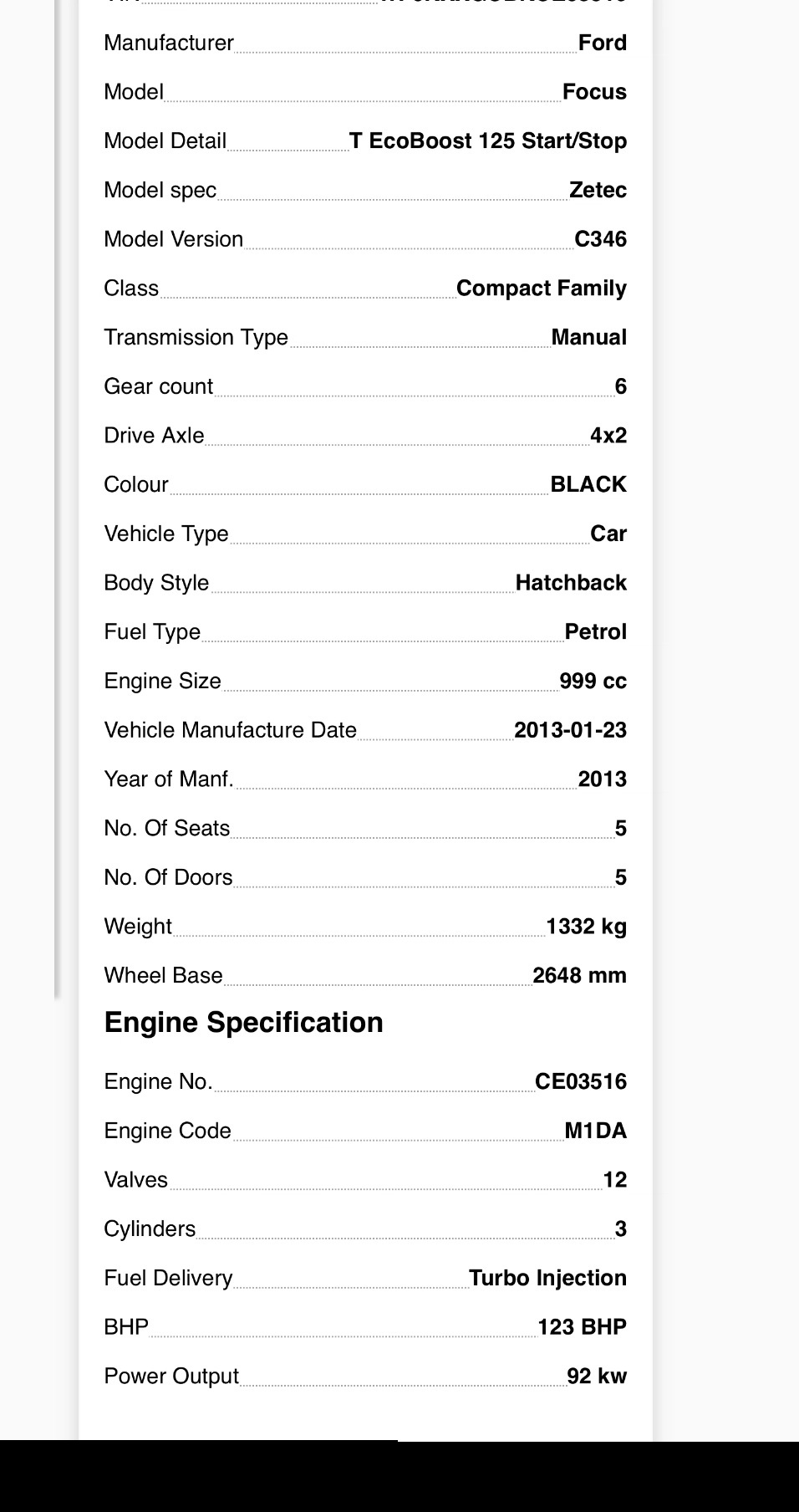Select the CE03516 engine number
Viewport: 799px width, 1512px height.
(x=581, y=1082)
